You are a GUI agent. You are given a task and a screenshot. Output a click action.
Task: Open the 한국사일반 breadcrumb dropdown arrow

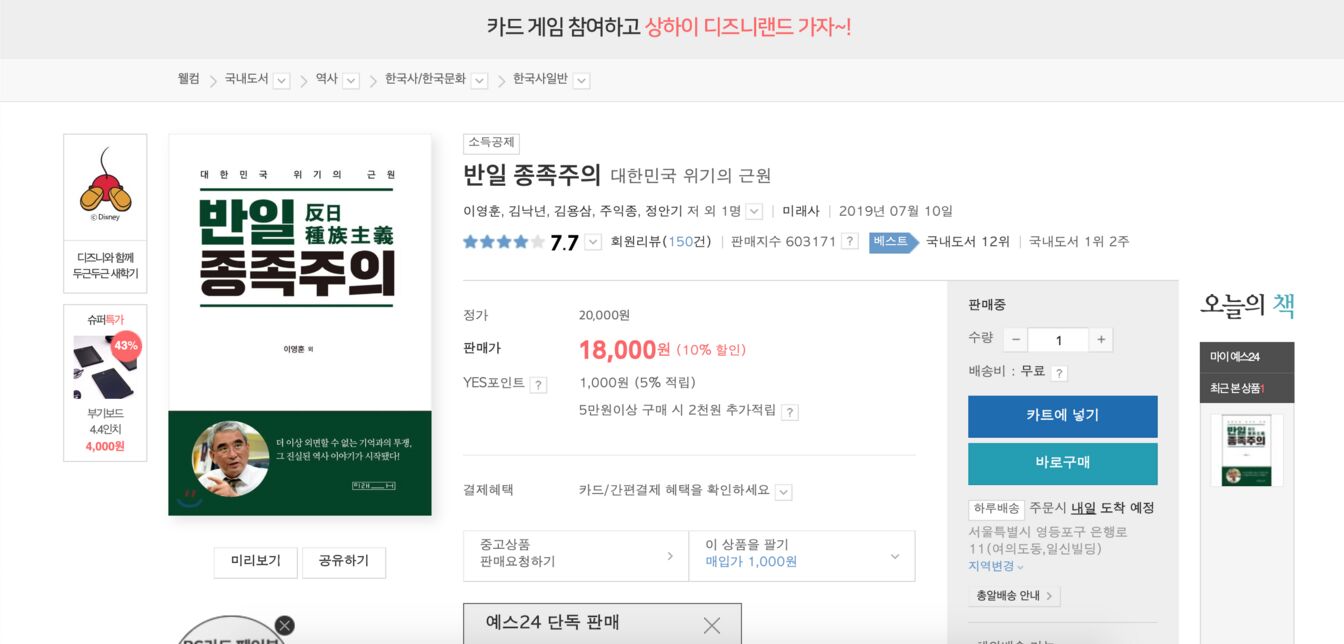click(582, 80)
